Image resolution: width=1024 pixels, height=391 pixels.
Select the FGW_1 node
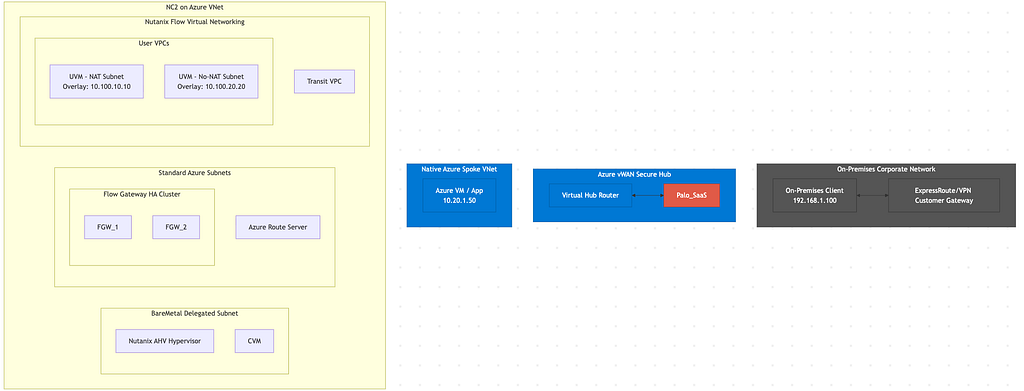pos(108,227)
